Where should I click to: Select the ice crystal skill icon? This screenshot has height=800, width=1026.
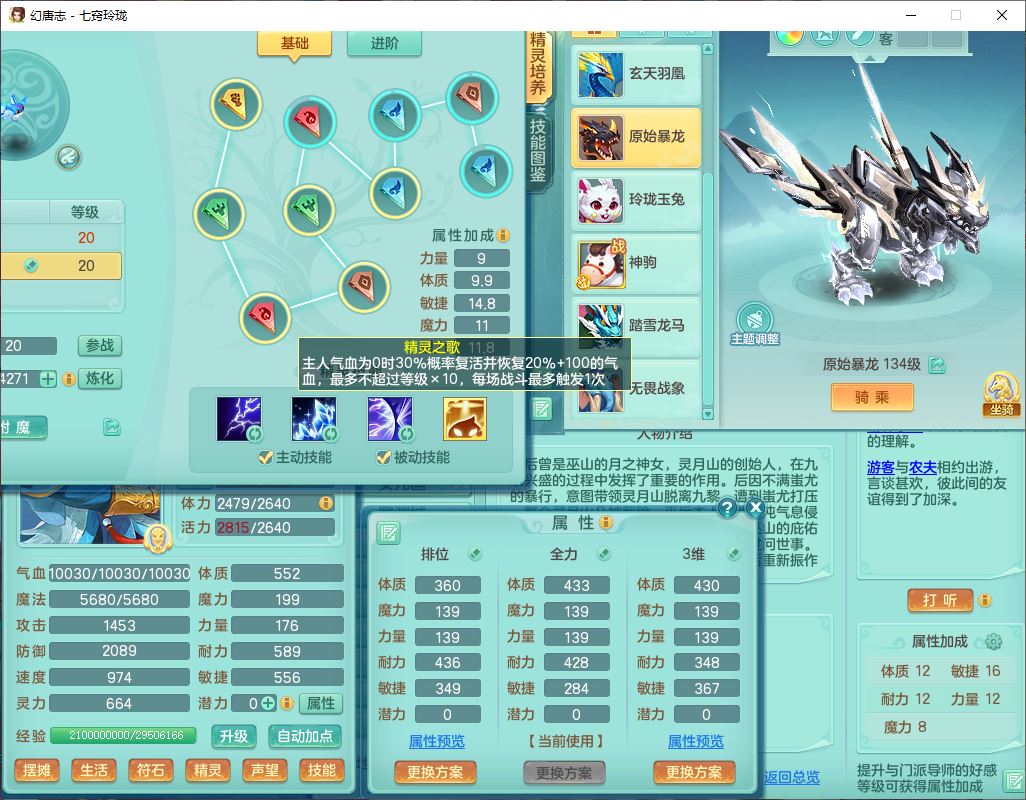click(x=314, y=419)
